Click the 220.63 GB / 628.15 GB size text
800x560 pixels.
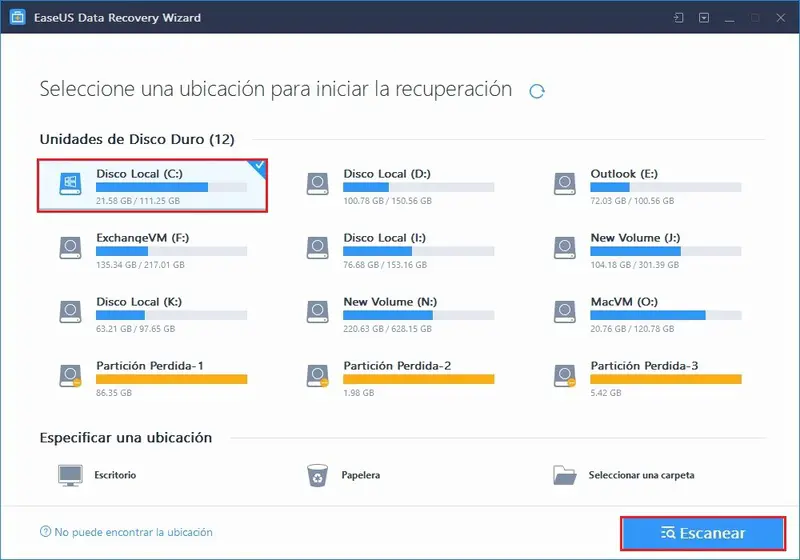coord(387,329)
